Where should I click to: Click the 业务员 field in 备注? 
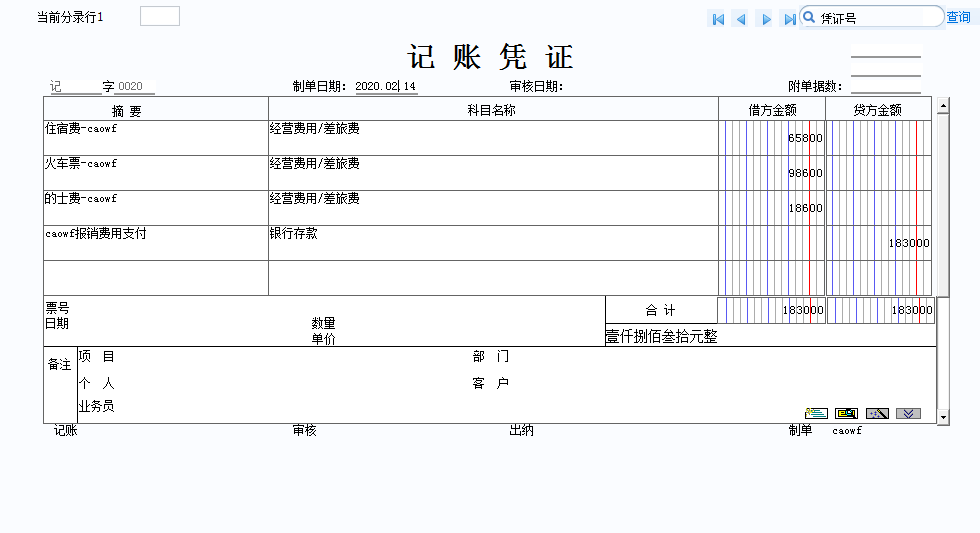[x=96, y=406]
